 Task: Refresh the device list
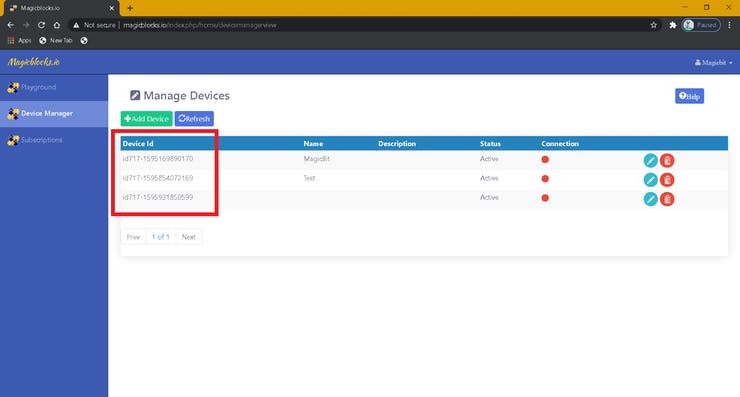coord(194,118)
